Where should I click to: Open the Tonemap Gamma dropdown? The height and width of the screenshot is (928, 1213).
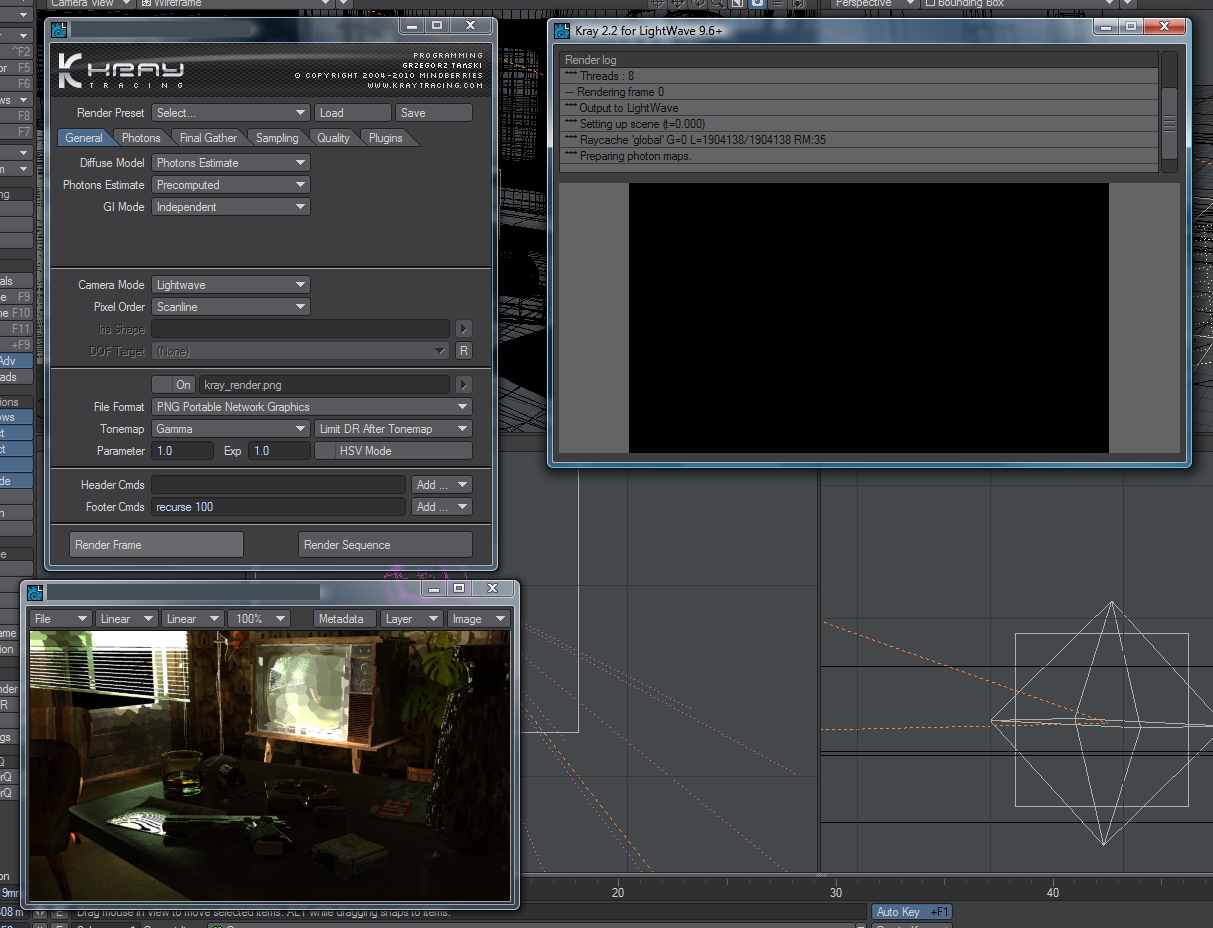click(x=231, y=429)
